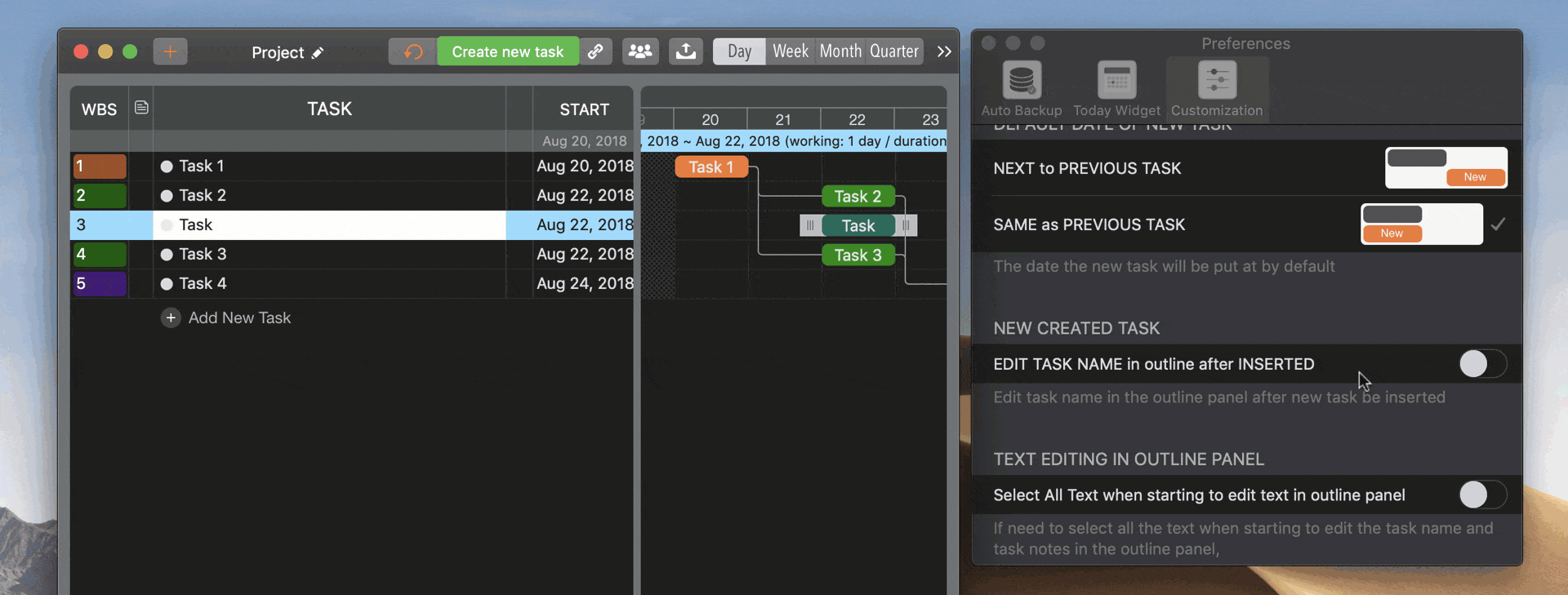
Task: Toggle Edit Task Name after Inserted switch
Action: (1481, 364)
